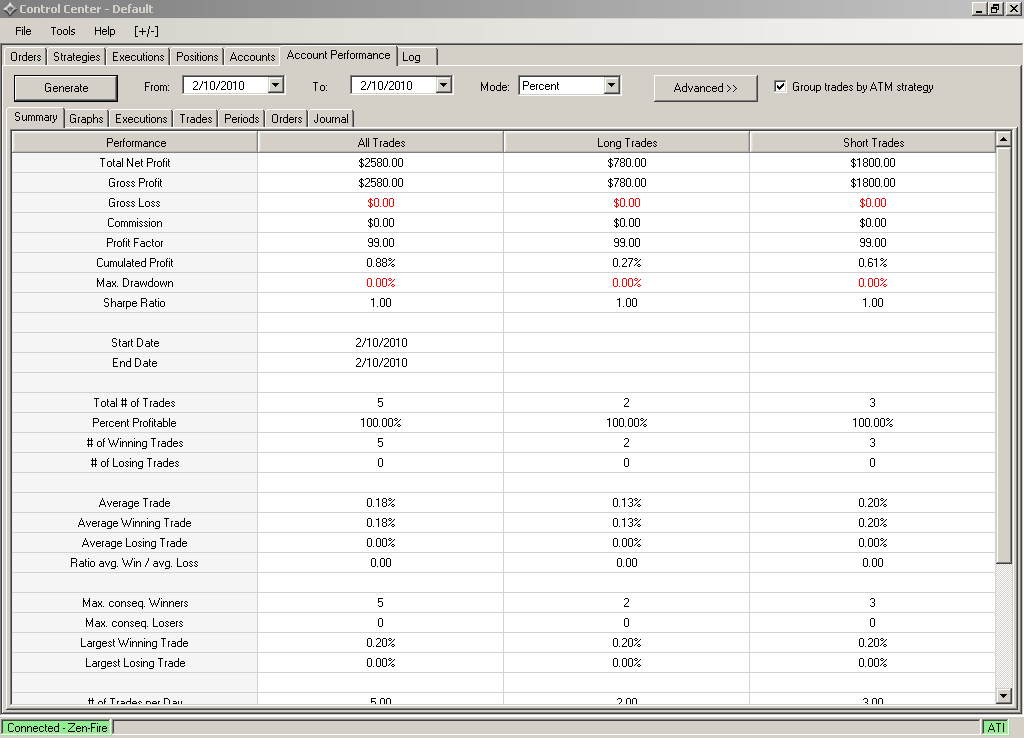Click the [+/-] menu item
The image size is (1024, 738).
(146, 31)
